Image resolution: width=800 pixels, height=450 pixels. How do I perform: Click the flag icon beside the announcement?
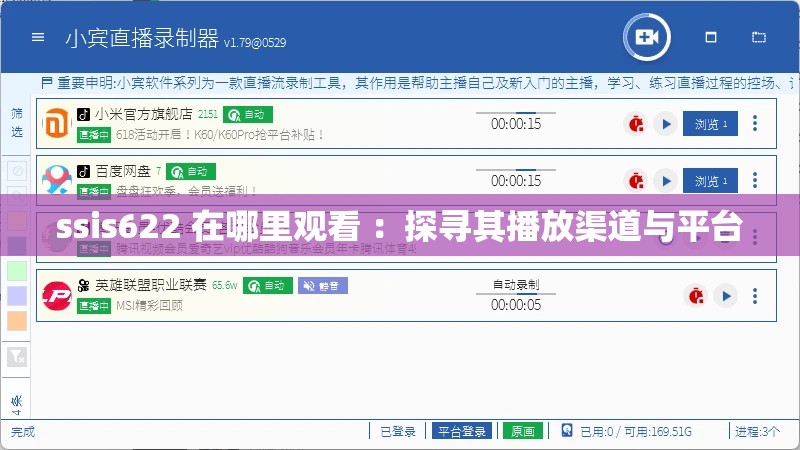46,83
